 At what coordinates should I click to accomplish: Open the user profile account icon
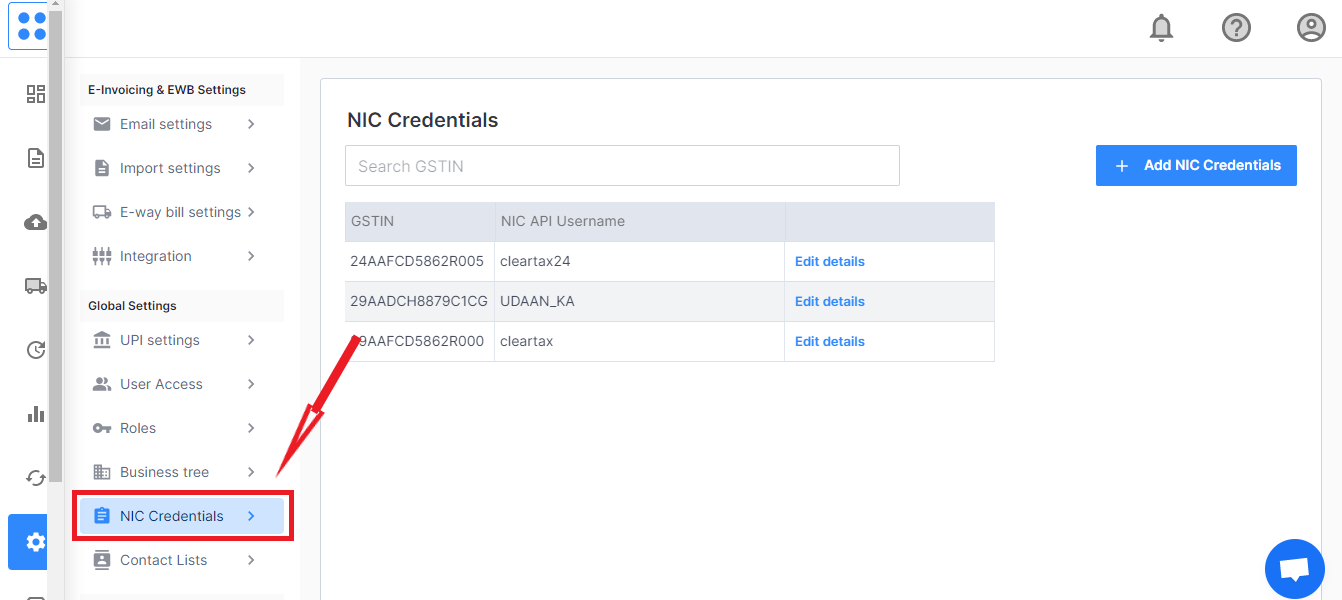tap(1310, 28)
